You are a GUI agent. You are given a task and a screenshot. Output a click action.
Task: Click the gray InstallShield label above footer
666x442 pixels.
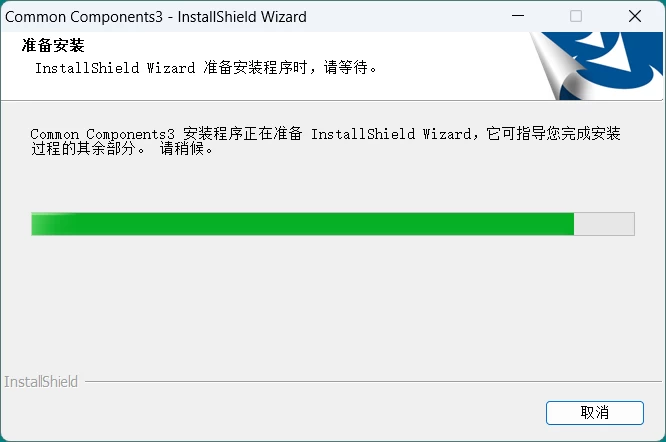pyautogui.click(x=41, y=382)
